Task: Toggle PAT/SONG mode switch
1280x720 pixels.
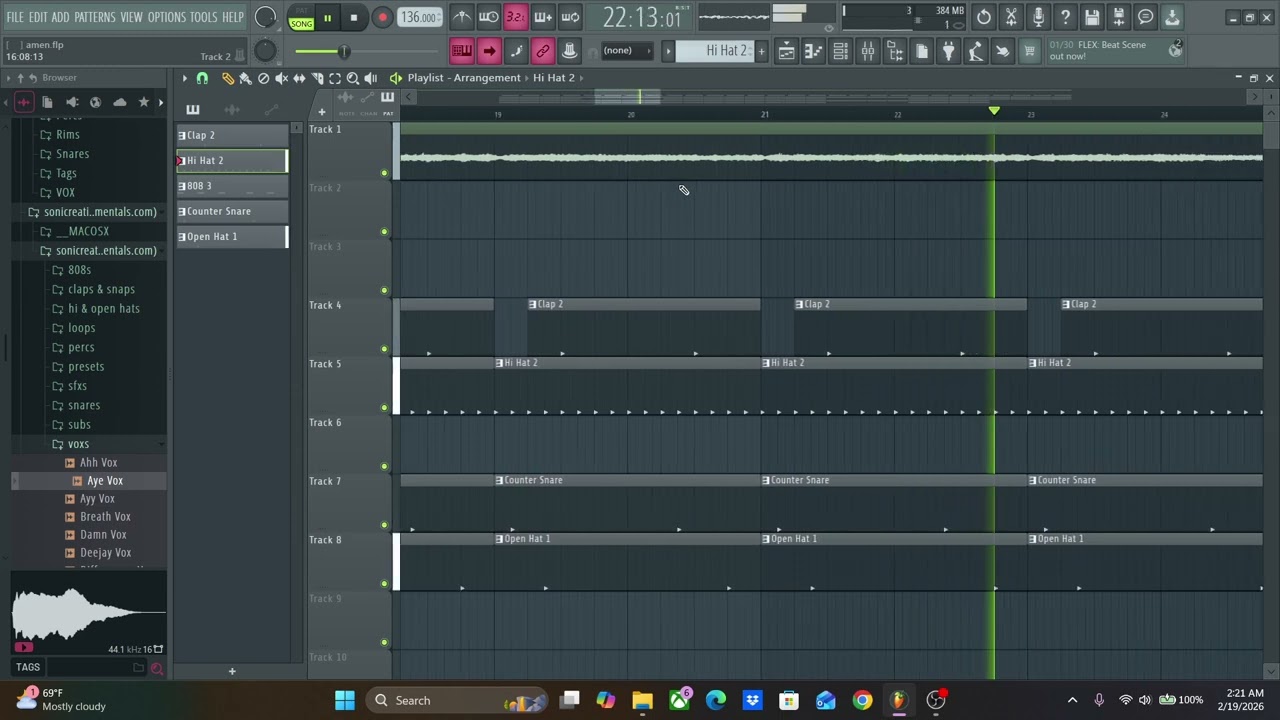Action: pos(301,18)
